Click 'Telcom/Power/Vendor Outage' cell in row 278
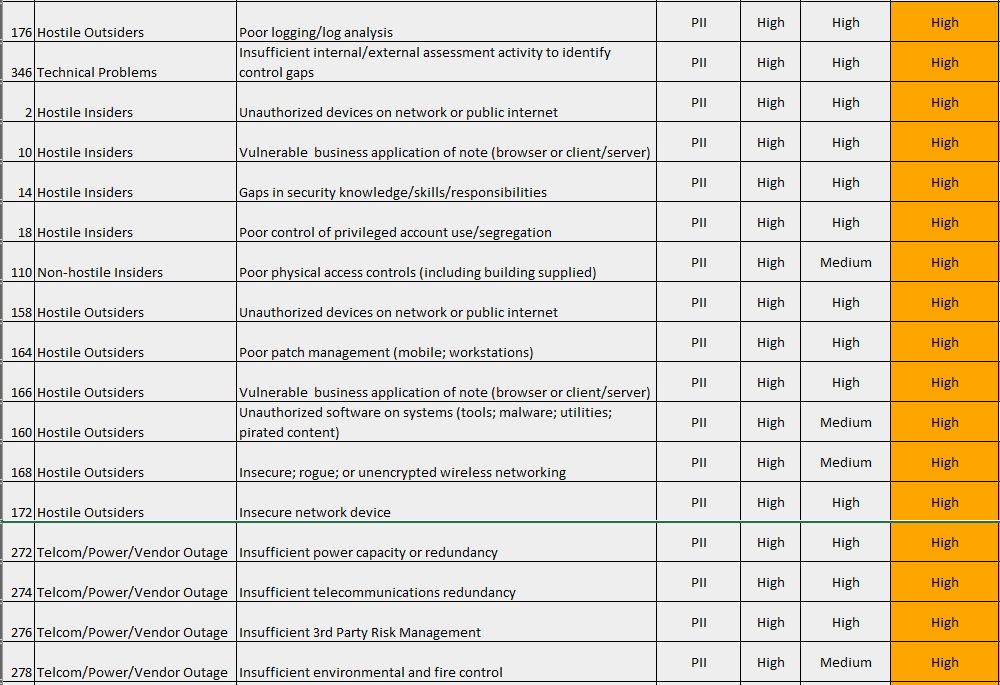The height and width of the screenshot is (685, 1000). click(135, 662)
